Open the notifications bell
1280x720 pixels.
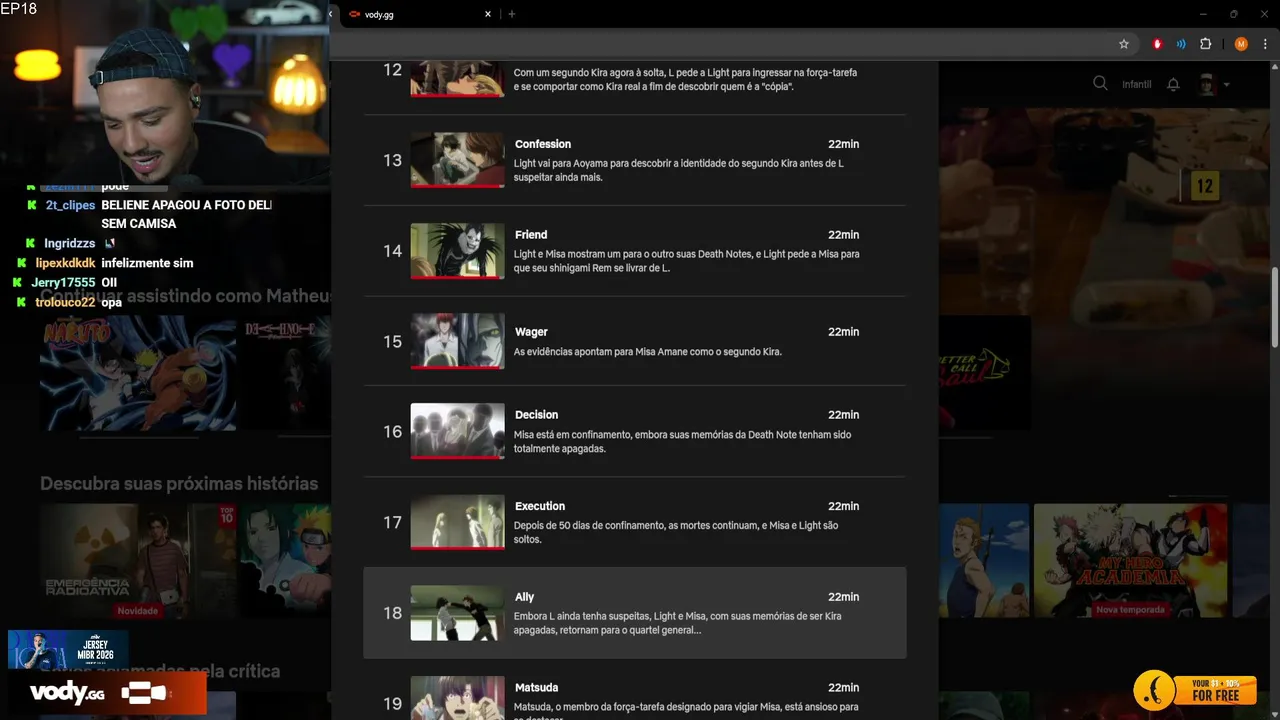[1173, 85]
